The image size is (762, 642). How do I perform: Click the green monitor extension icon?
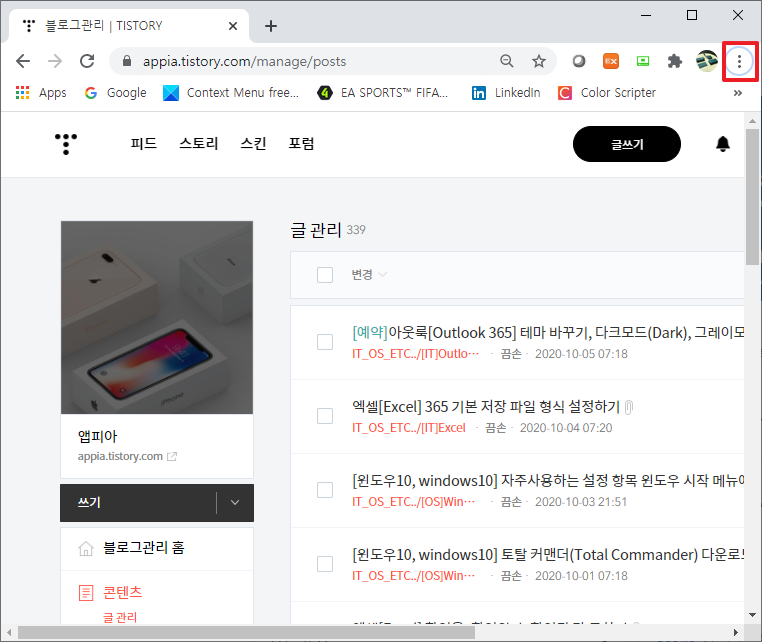(x=643, y=61)
